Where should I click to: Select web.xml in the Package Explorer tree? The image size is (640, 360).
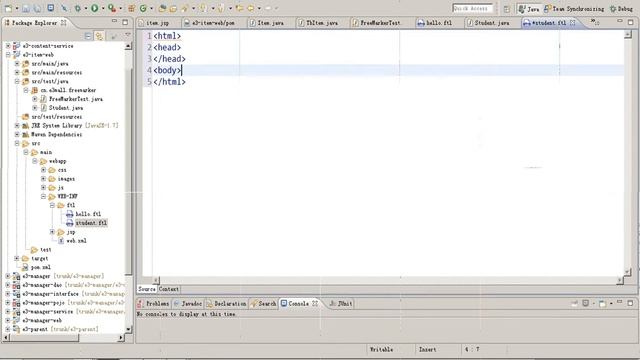coord(76,241)
